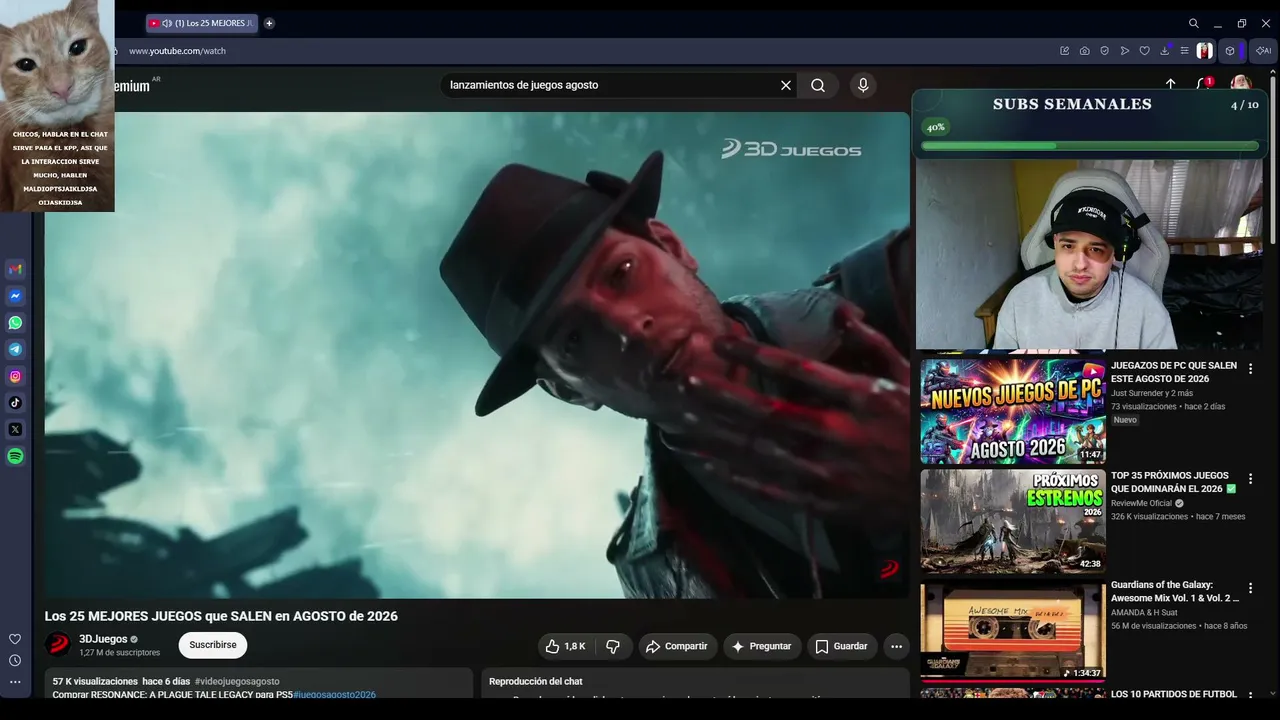
Task: Open the browser AI assistant button
Action: click(1264, 51)
